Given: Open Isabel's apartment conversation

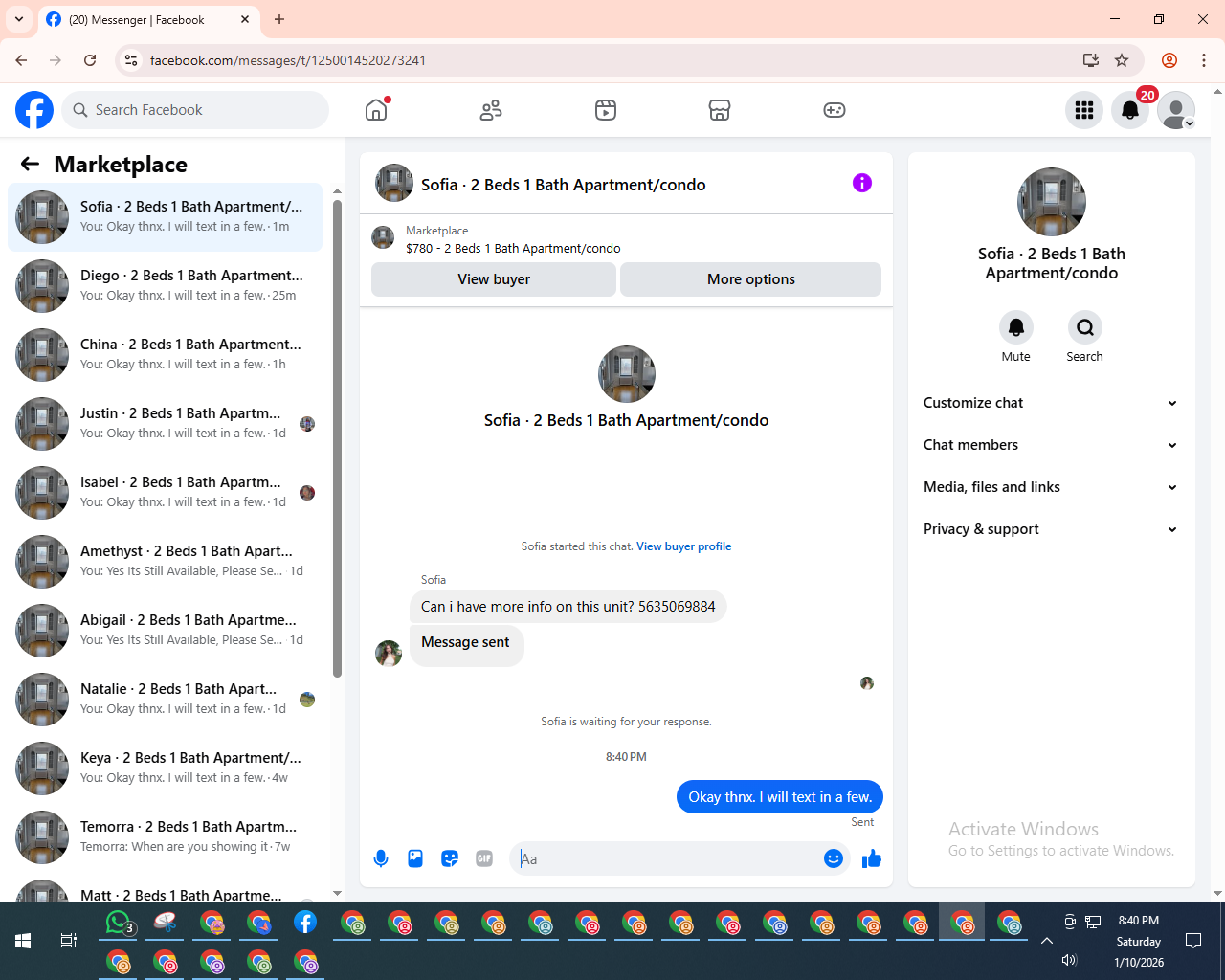Looking at the screenshot, I should (166, 493).
